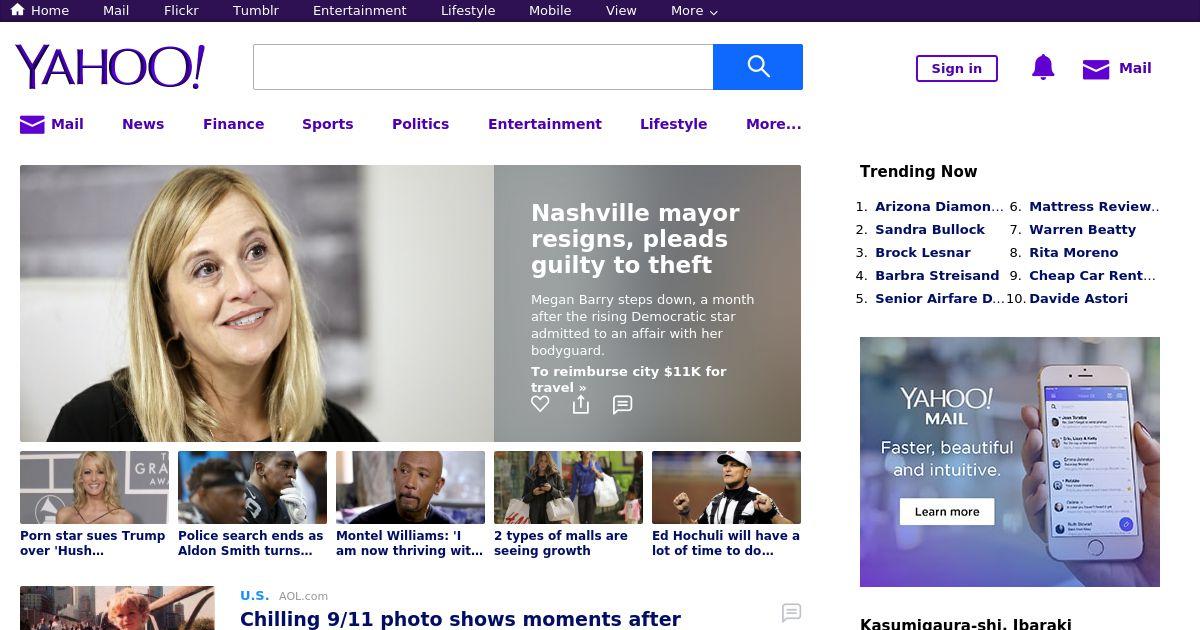Viewport: 1200px width, 630px height.
Task: Focus the Yahoo search box
Action: (x=483, y=67)
